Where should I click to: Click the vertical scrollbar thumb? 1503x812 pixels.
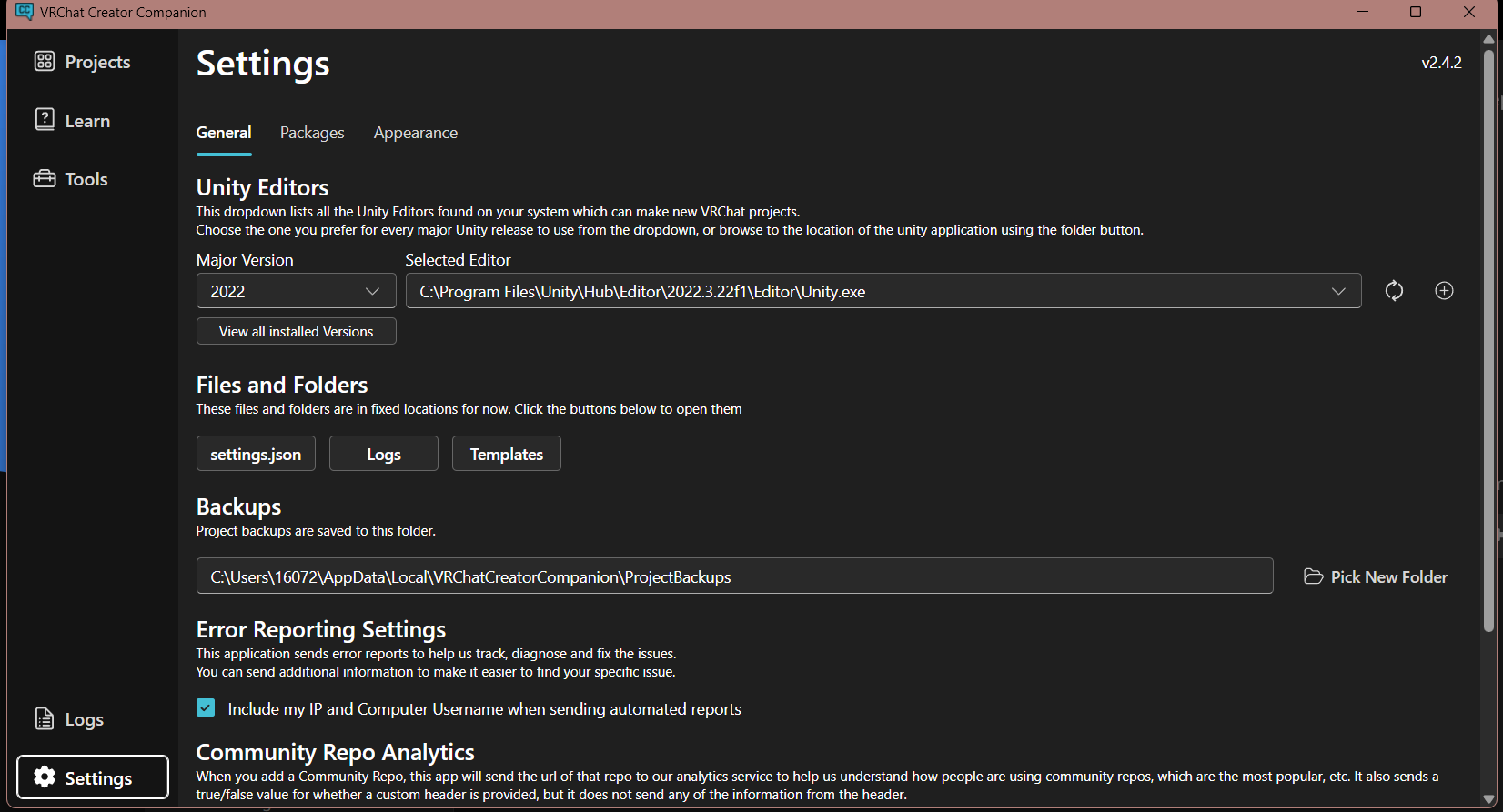pyautogui.click(x=1488, y=336)
